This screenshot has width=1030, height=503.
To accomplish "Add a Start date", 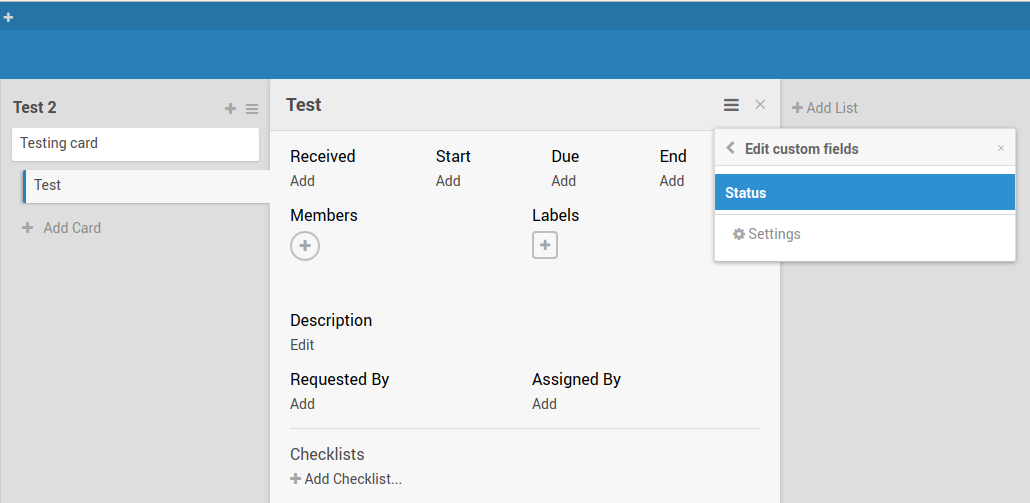I will [x=448, y=181].
